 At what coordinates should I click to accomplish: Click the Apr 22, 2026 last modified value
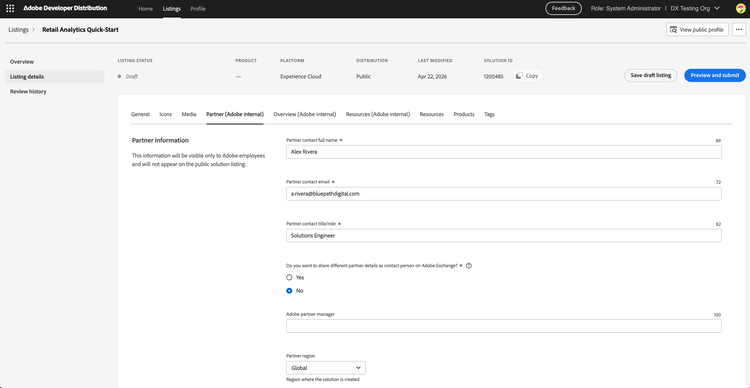(x=432, y=77)
